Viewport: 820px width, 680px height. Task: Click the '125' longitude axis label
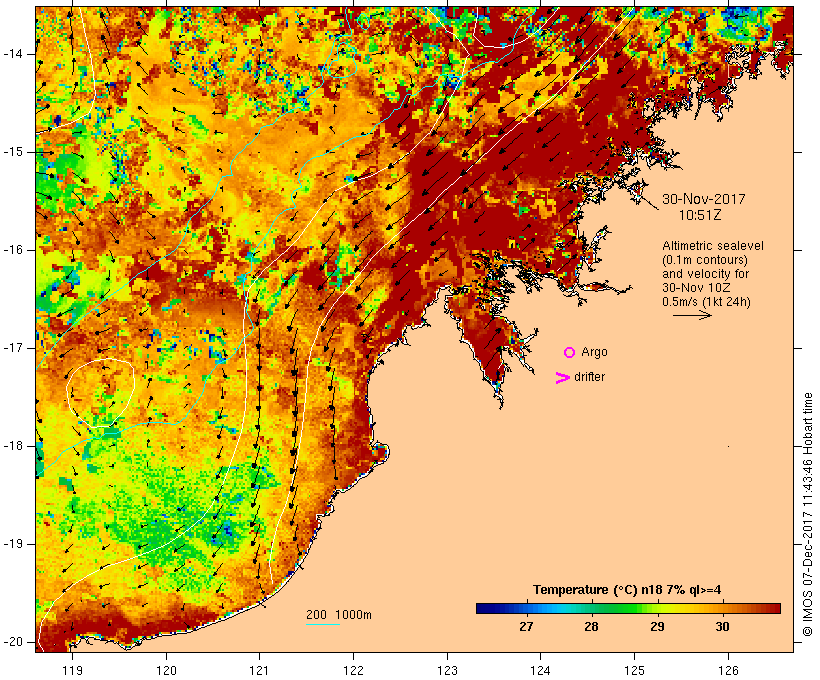(x=634, y=670)
